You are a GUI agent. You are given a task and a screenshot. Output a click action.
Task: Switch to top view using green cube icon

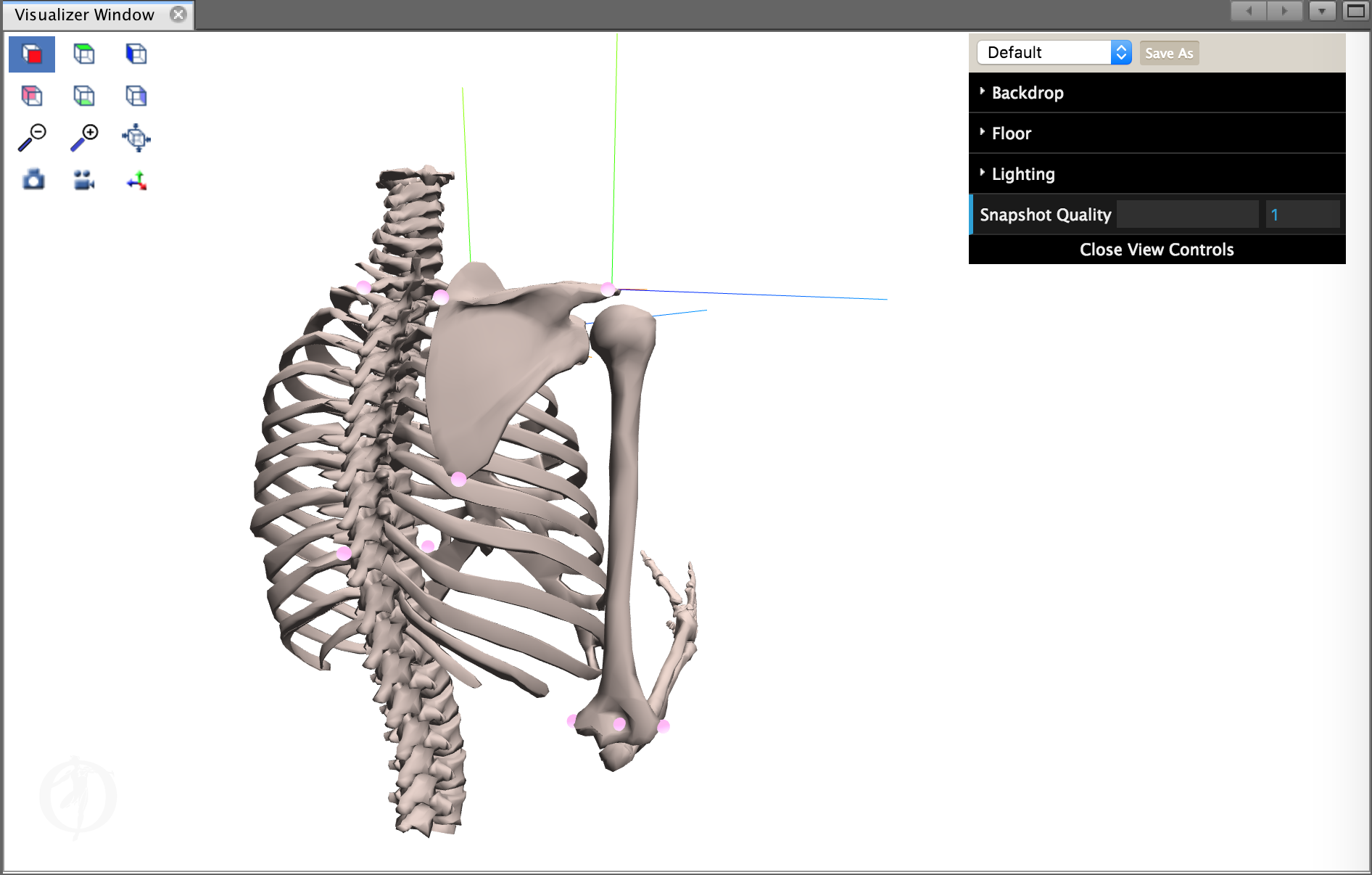click(x=84, y=53)
